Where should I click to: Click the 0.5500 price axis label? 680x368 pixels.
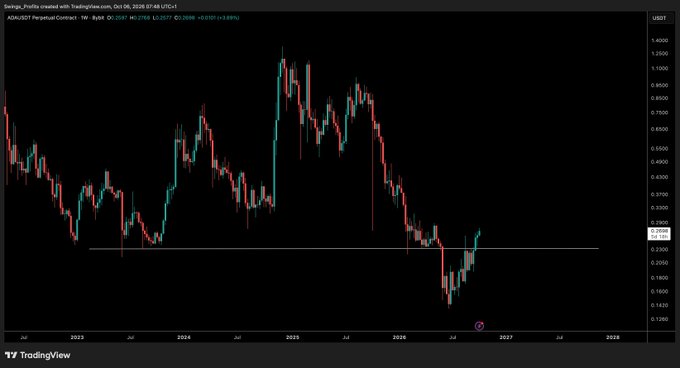coord(660,148)
